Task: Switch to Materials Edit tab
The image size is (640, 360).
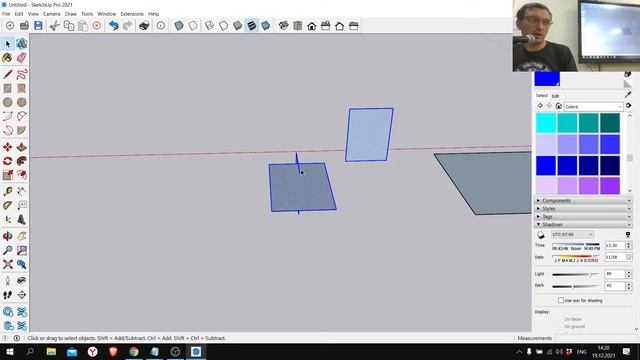Action: (556, 96)
